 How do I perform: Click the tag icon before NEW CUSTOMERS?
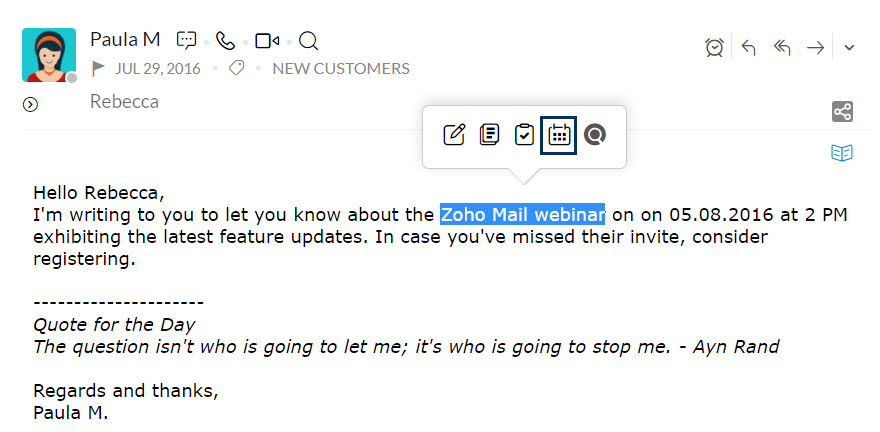[x=237, y=69]
